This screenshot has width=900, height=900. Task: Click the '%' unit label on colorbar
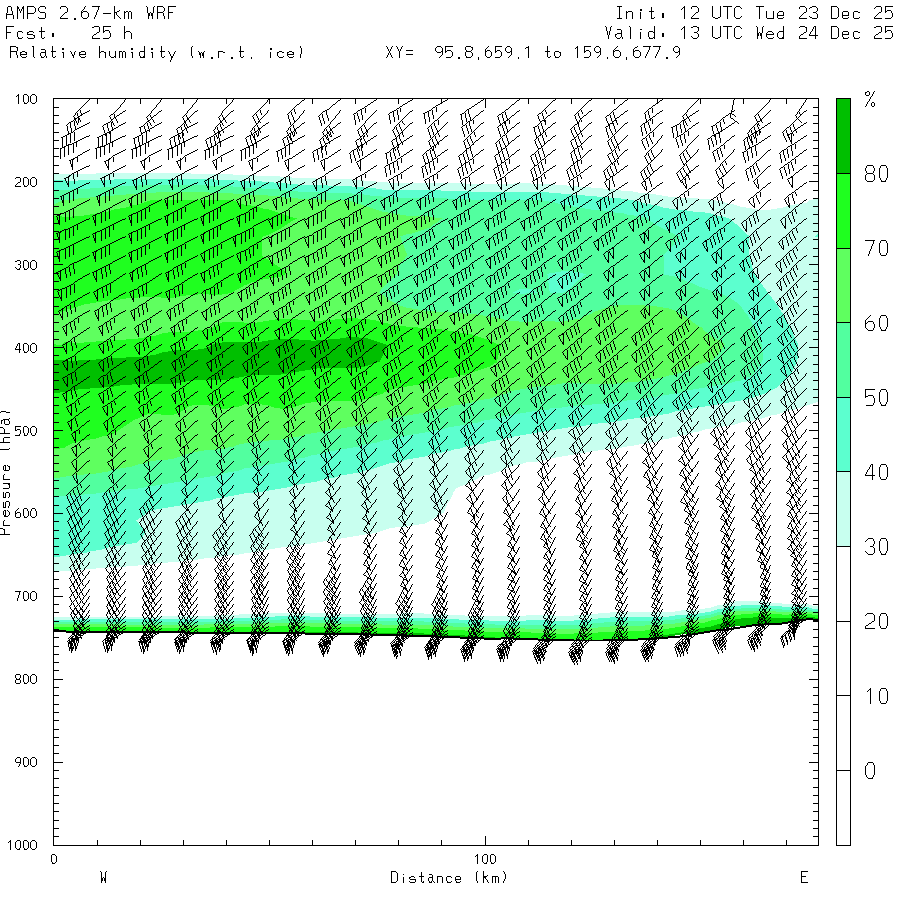(870, 100)
